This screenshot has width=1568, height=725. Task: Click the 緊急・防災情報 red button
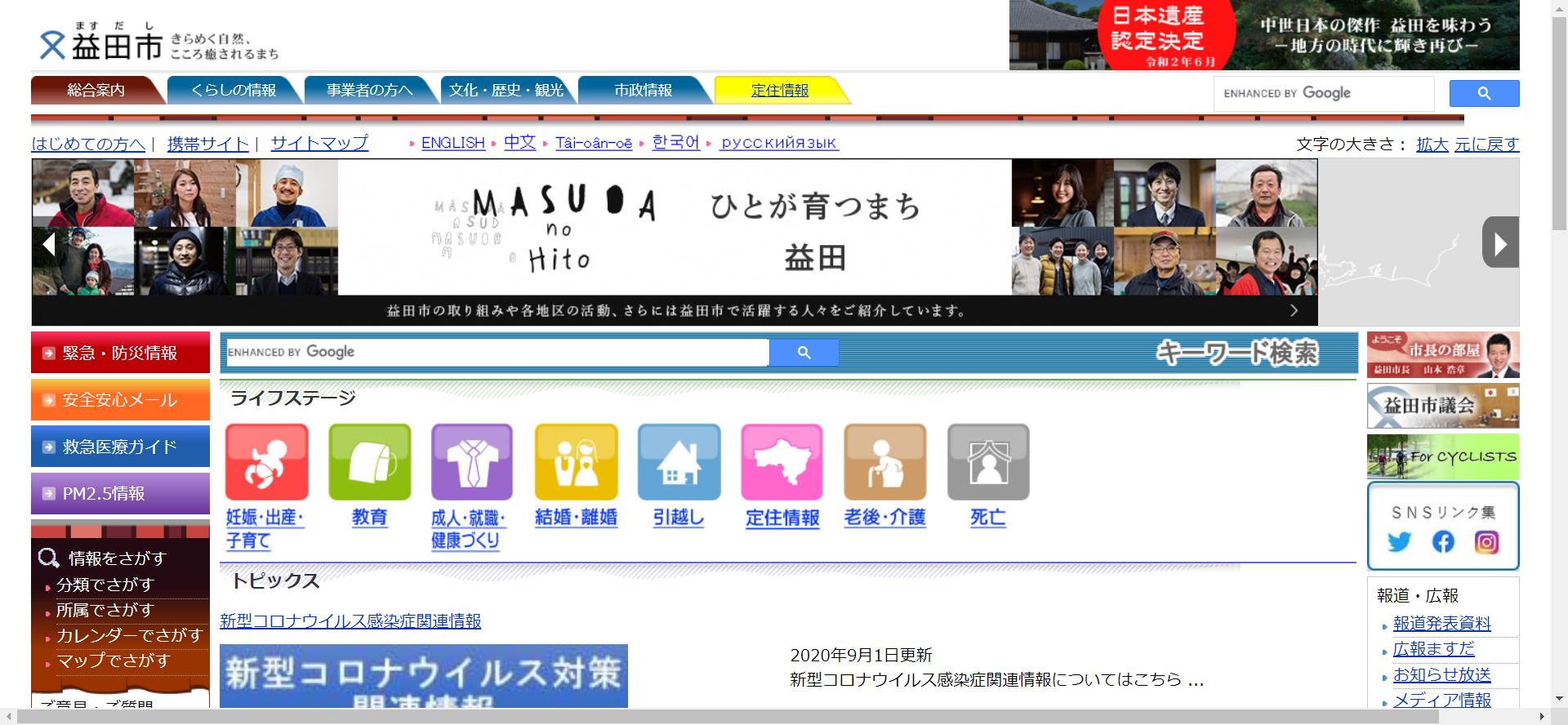coord(120,353)
